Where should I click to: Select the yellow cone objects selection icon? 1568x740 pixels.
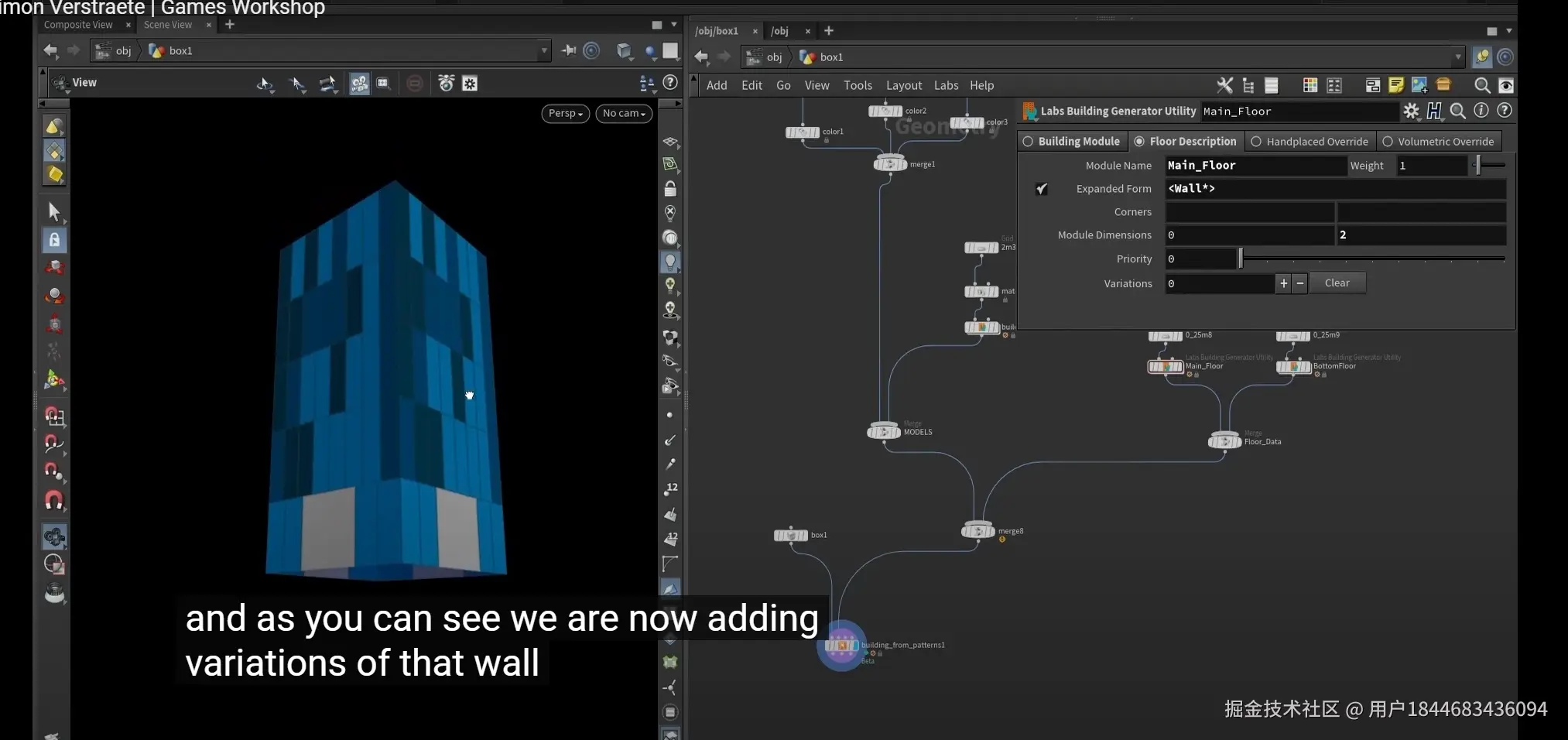click(x=54, y=126)
